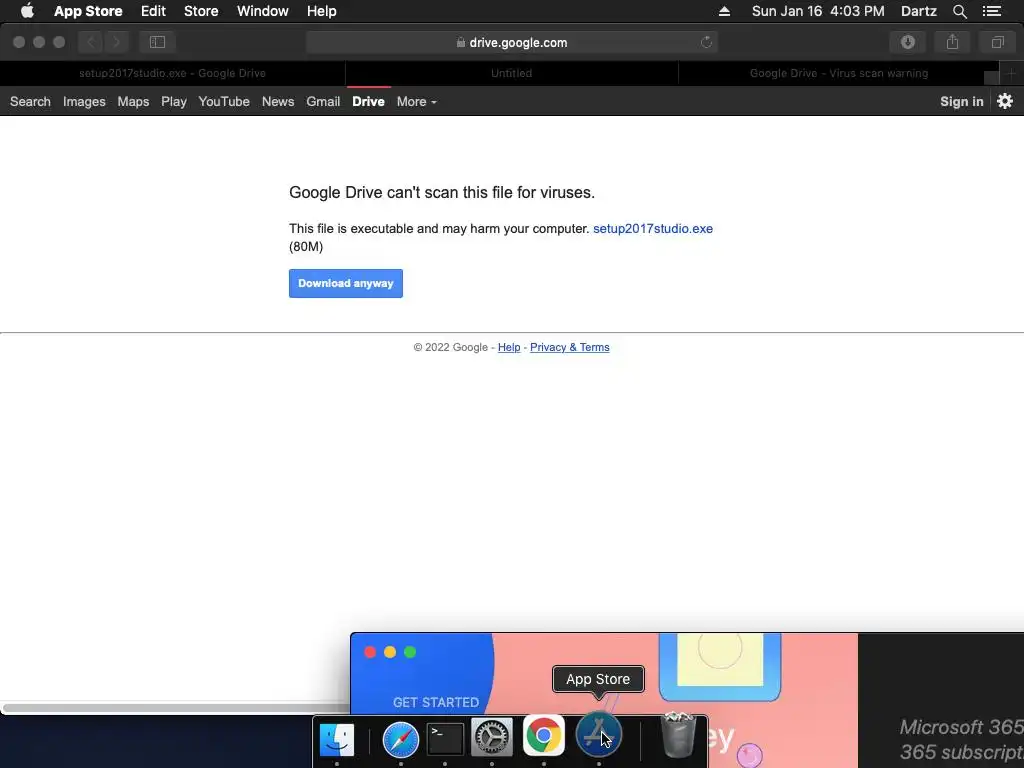
Task: Click the horizontal scrollbar at page bottom
Action: tap(176, 708)
